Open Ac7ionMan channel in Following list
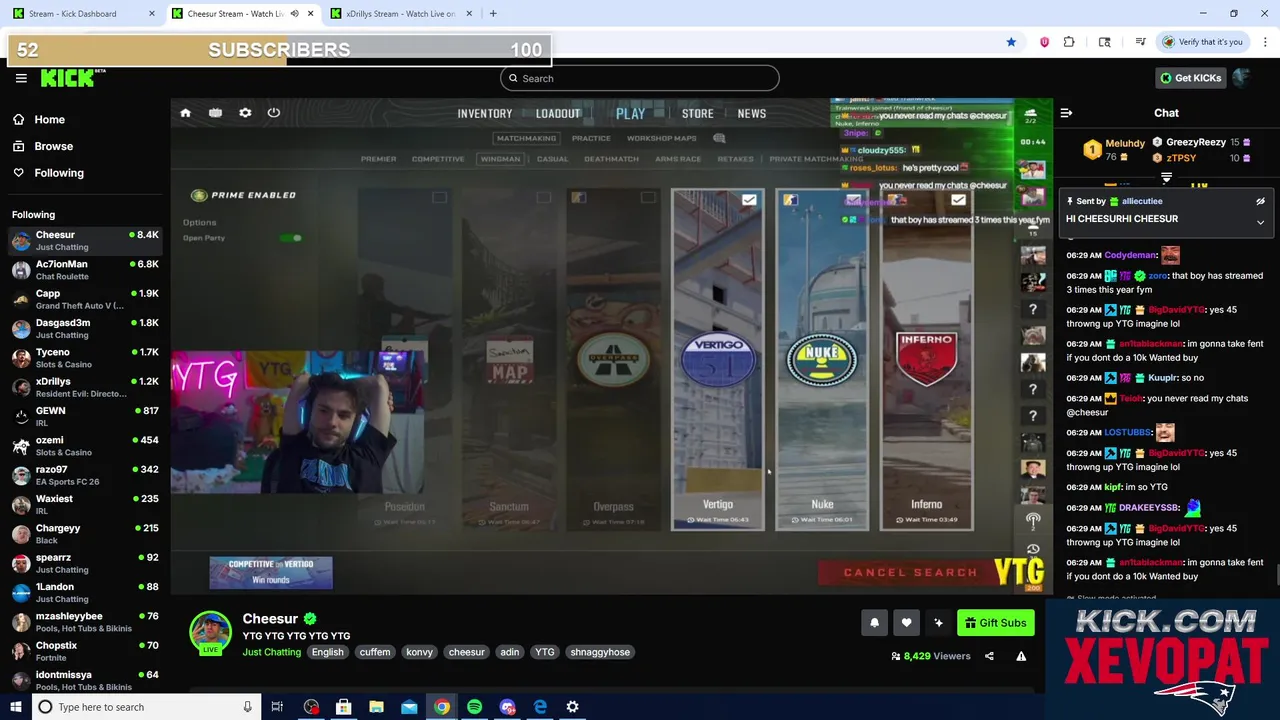 pyautogui.click(x=85, y=270)
